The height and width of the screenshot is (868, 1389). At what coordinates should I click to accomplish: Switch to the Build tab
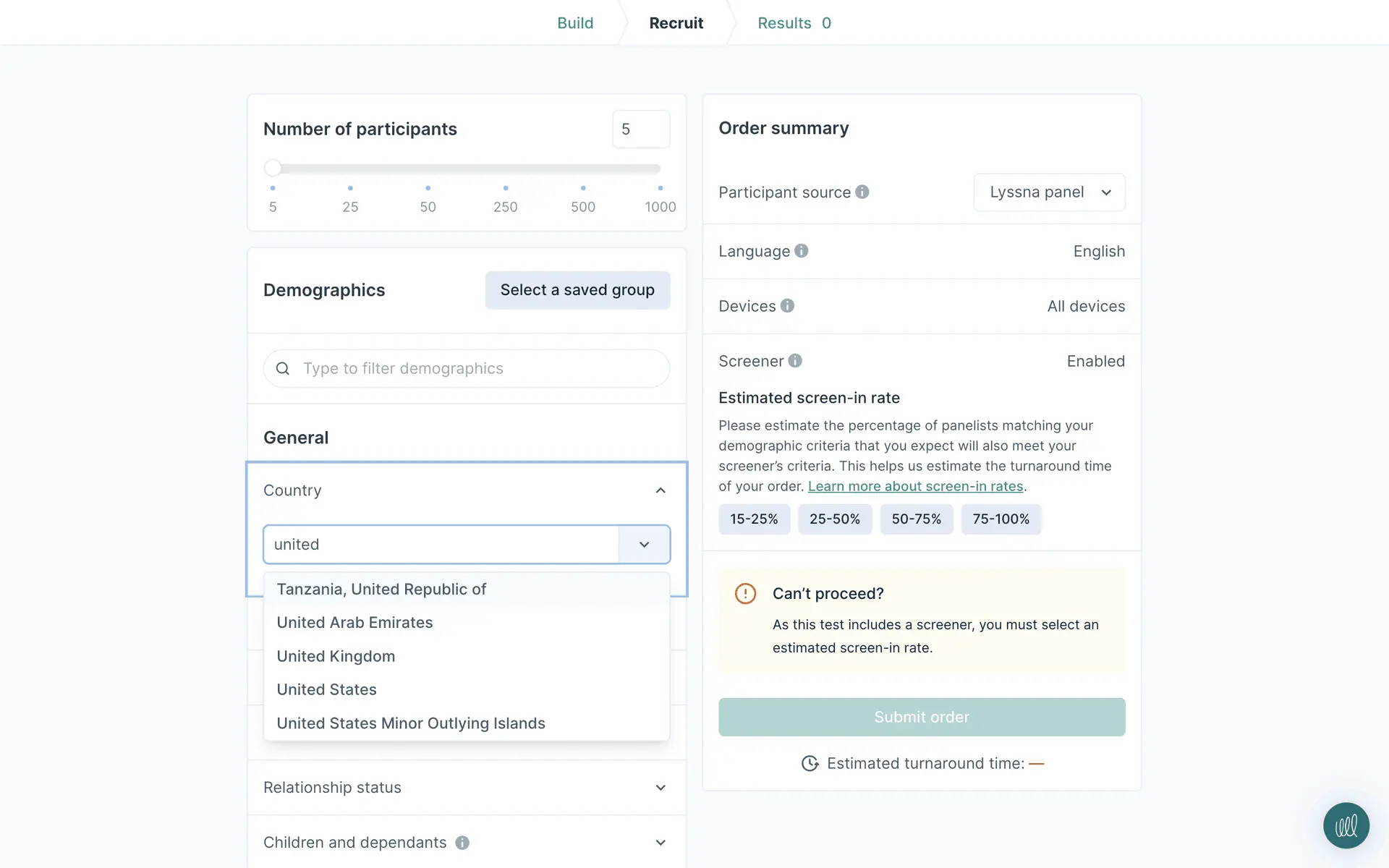575,23
